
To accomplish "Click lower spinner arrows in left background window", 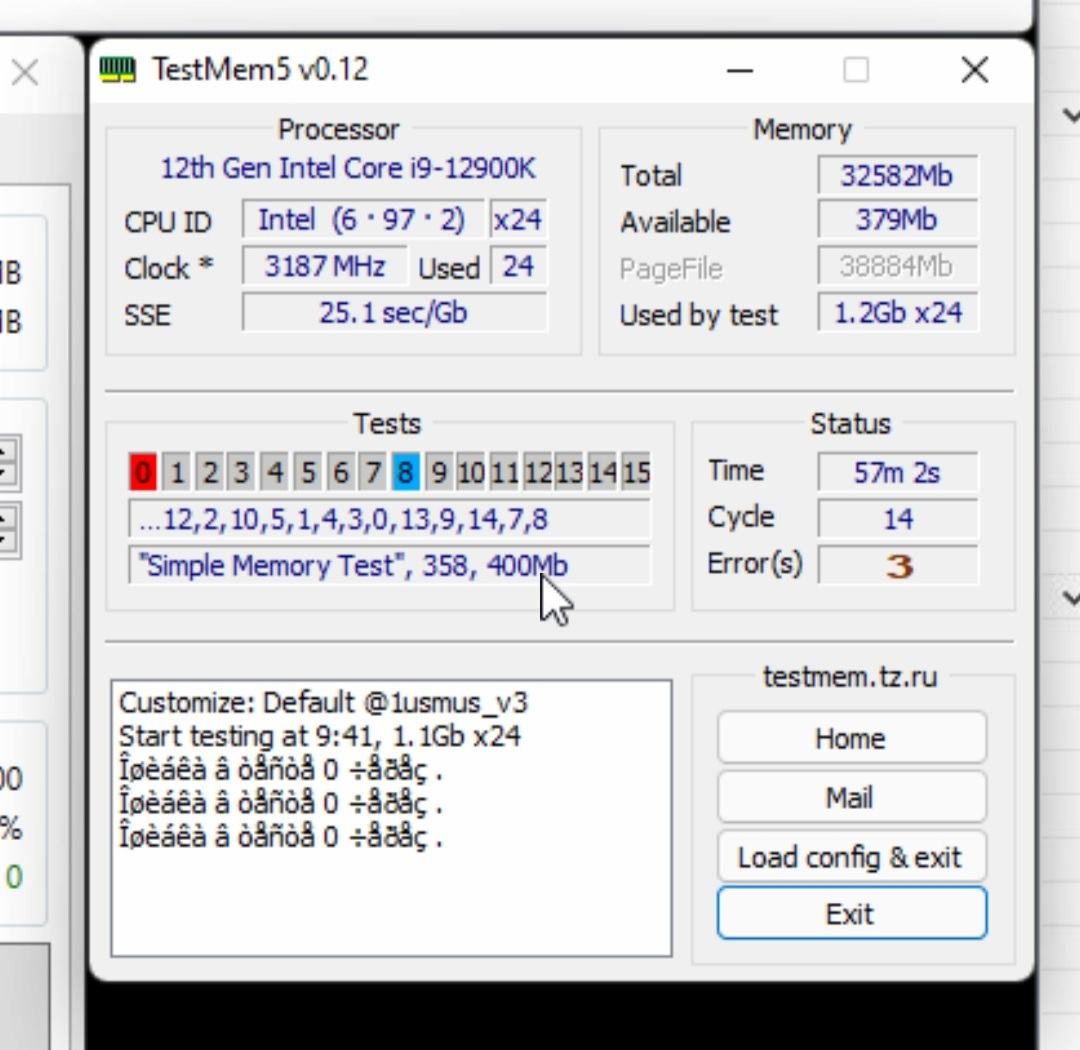I will tap(8, 530).
